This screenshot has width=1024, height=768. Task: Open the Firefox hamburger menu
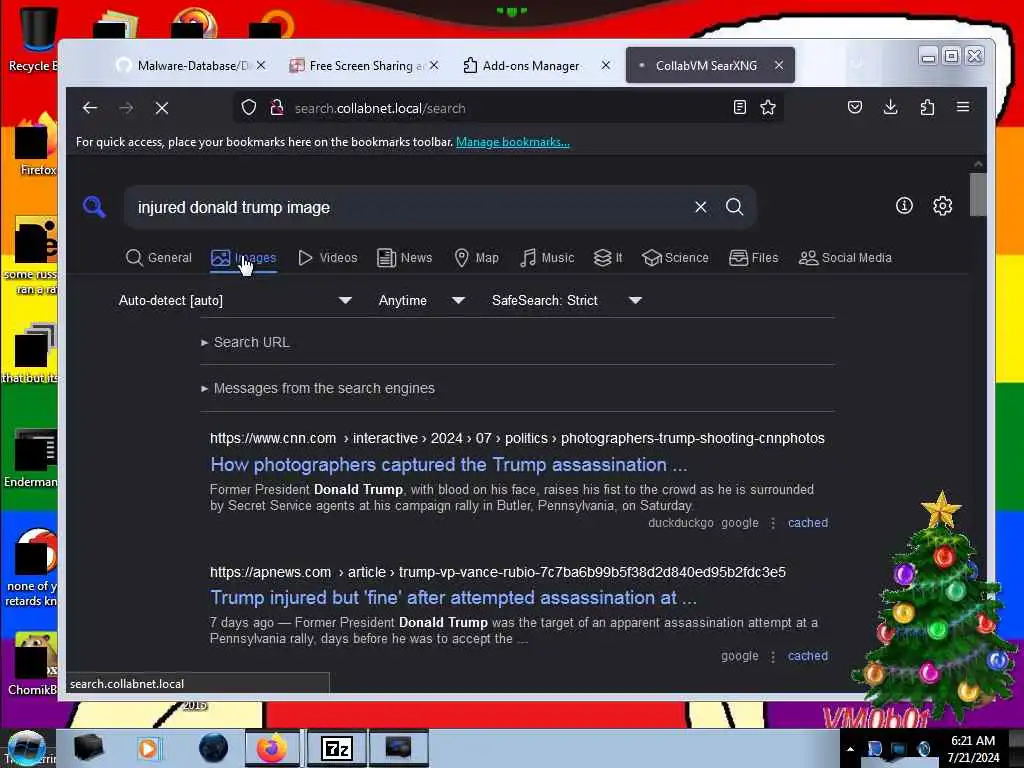pos(963,107)
